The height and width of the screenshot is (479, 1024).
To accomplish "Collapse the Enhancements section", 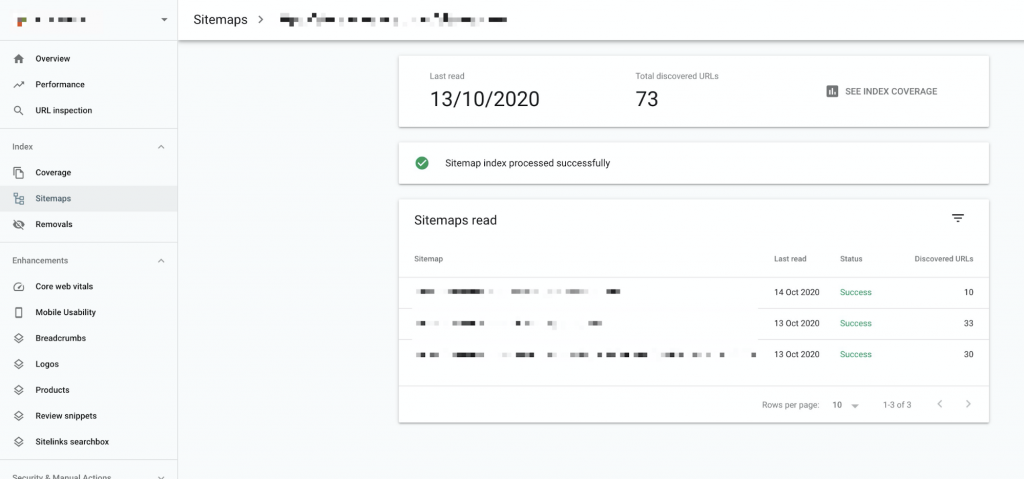I will 161,261.
